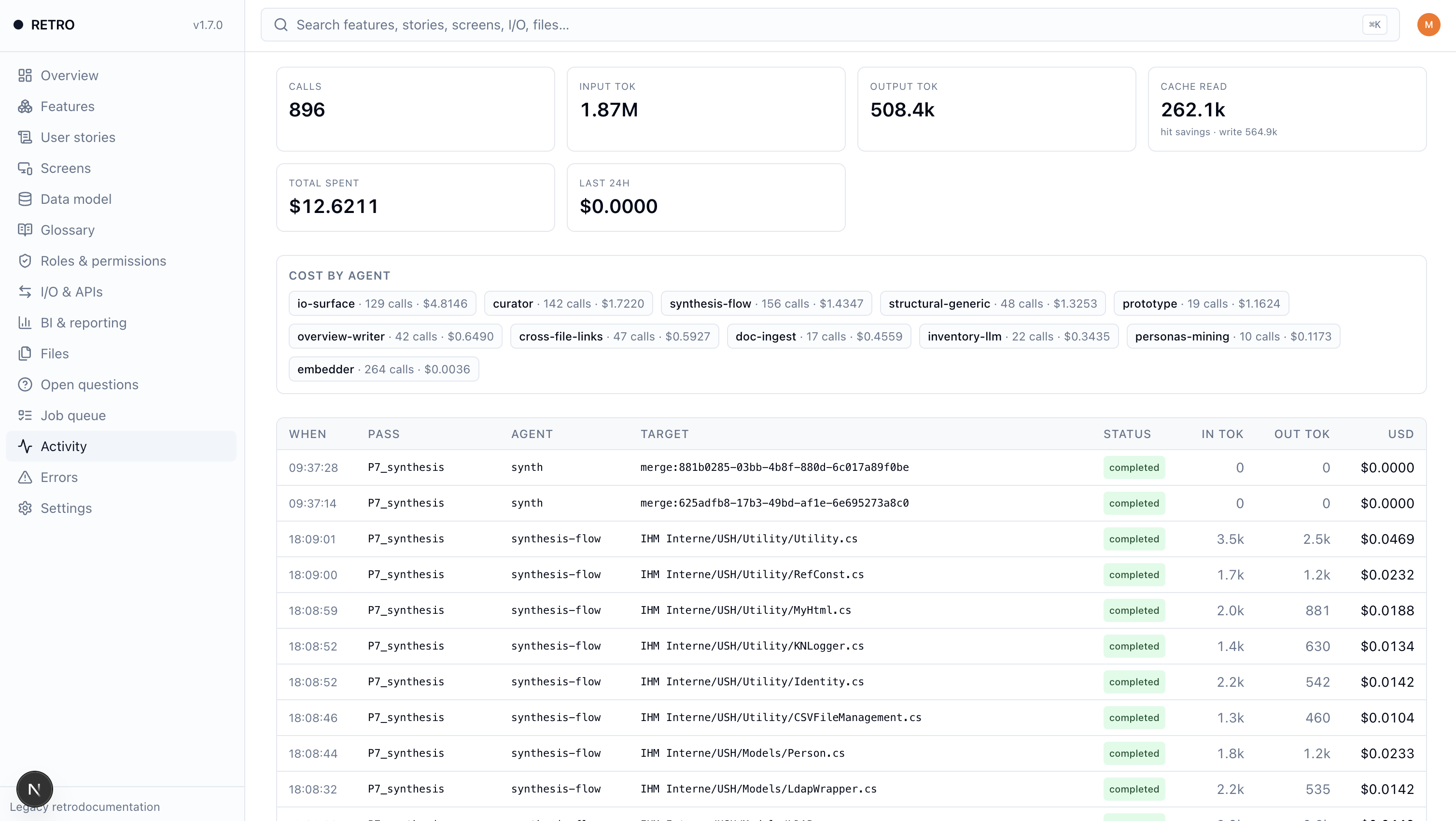Click the personas-mining agent chip
1456x821 pixels.
click(x=1233, y=337)
